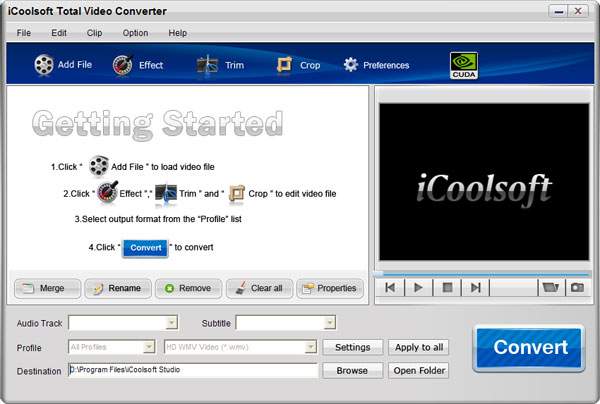Click the Effect icon in Getting Started step 2
The image size is (600, 404).
coord(108,192)
